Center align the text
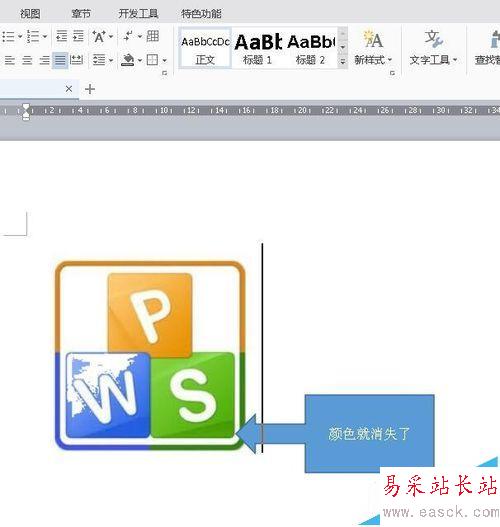 (x=27, y=60)
